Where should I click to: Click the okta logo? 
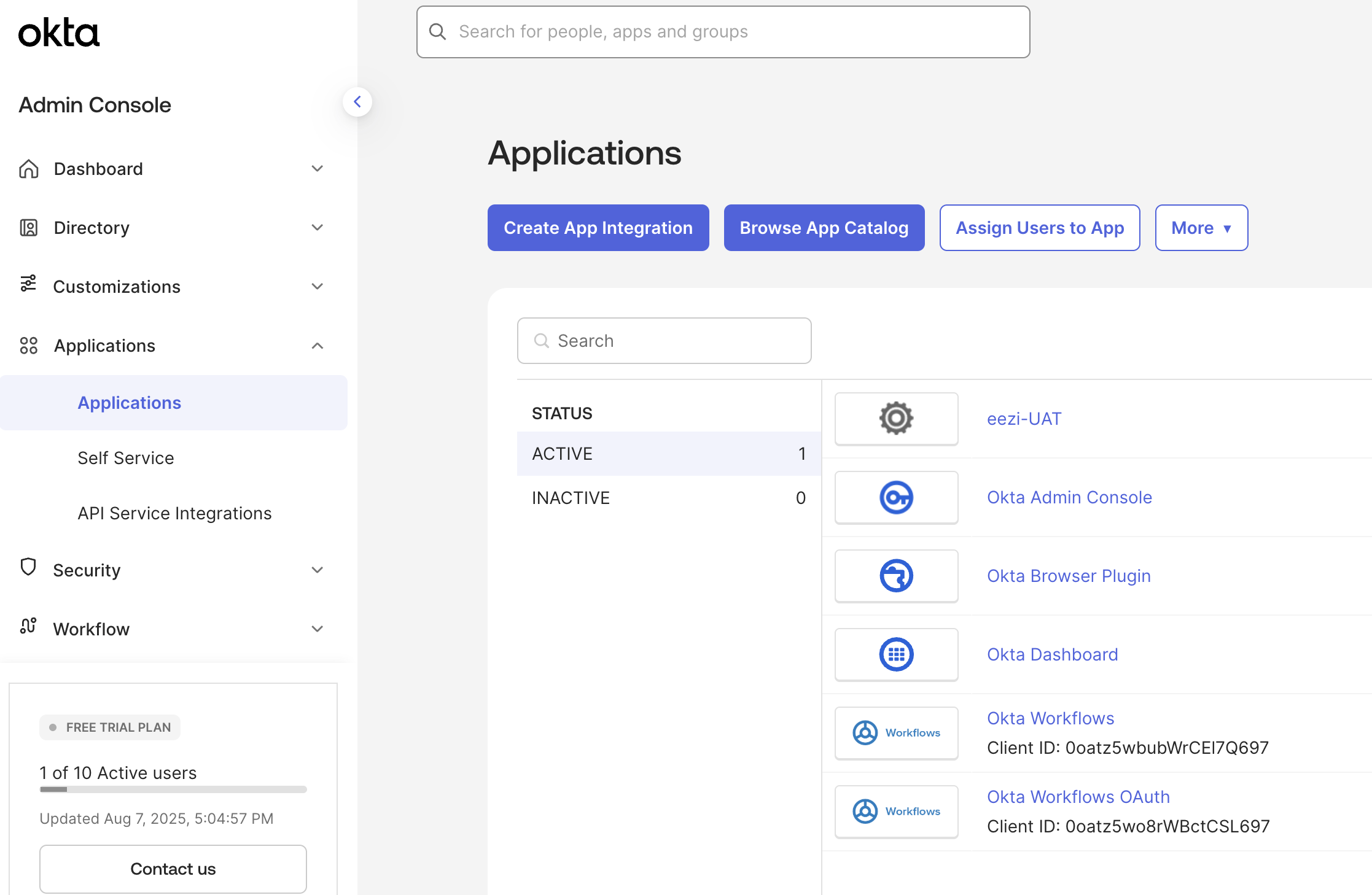(58, 33)
